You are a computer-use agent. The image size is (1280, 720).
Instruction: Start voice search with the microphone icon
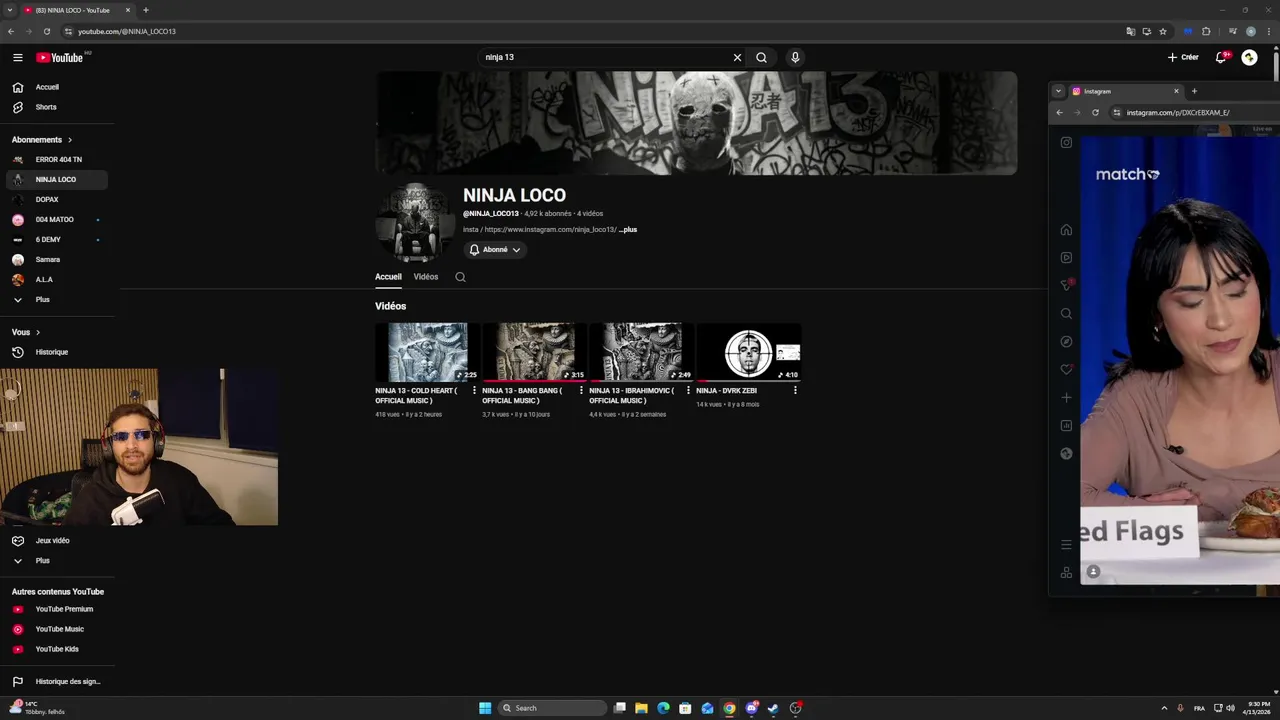(795, 58)
